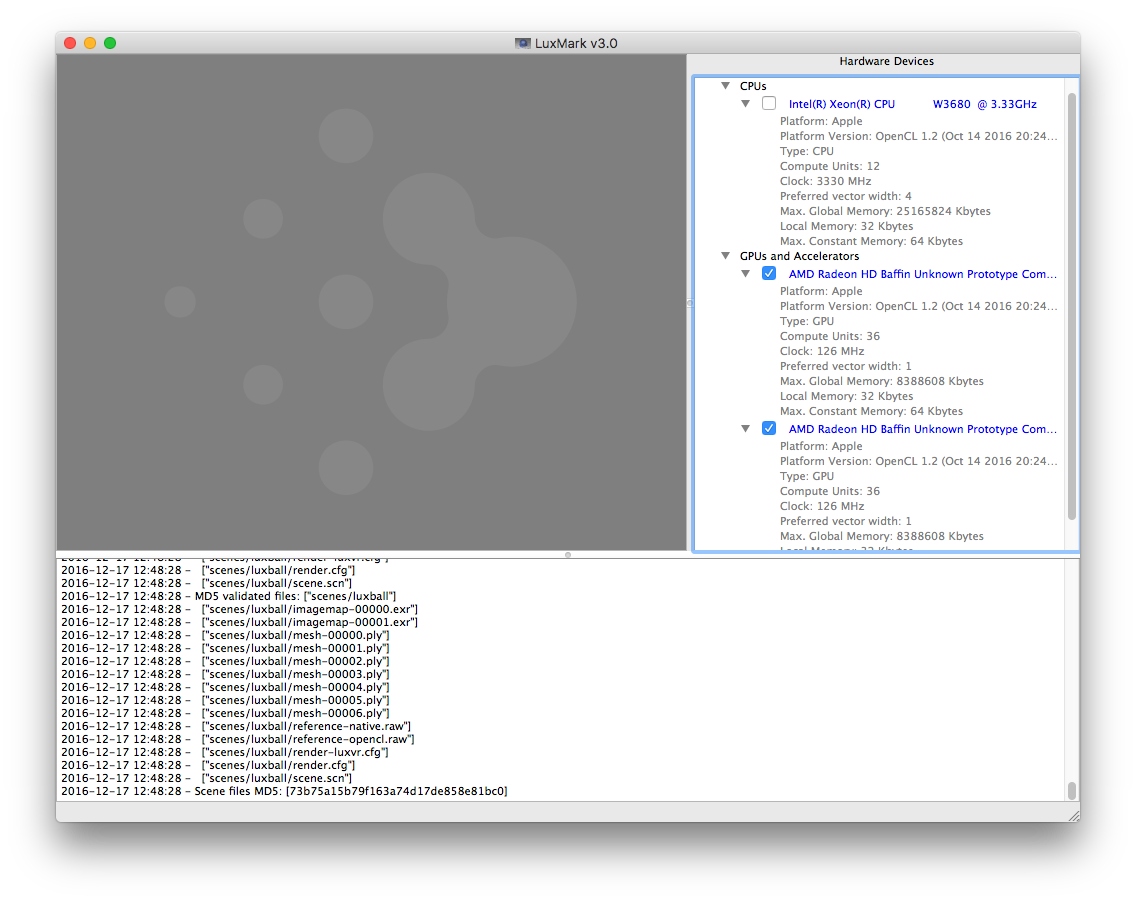Click the 'Clock: 3330 MHz' line
Viewport: 1136px width, 902px height.
tap(825, 181)
